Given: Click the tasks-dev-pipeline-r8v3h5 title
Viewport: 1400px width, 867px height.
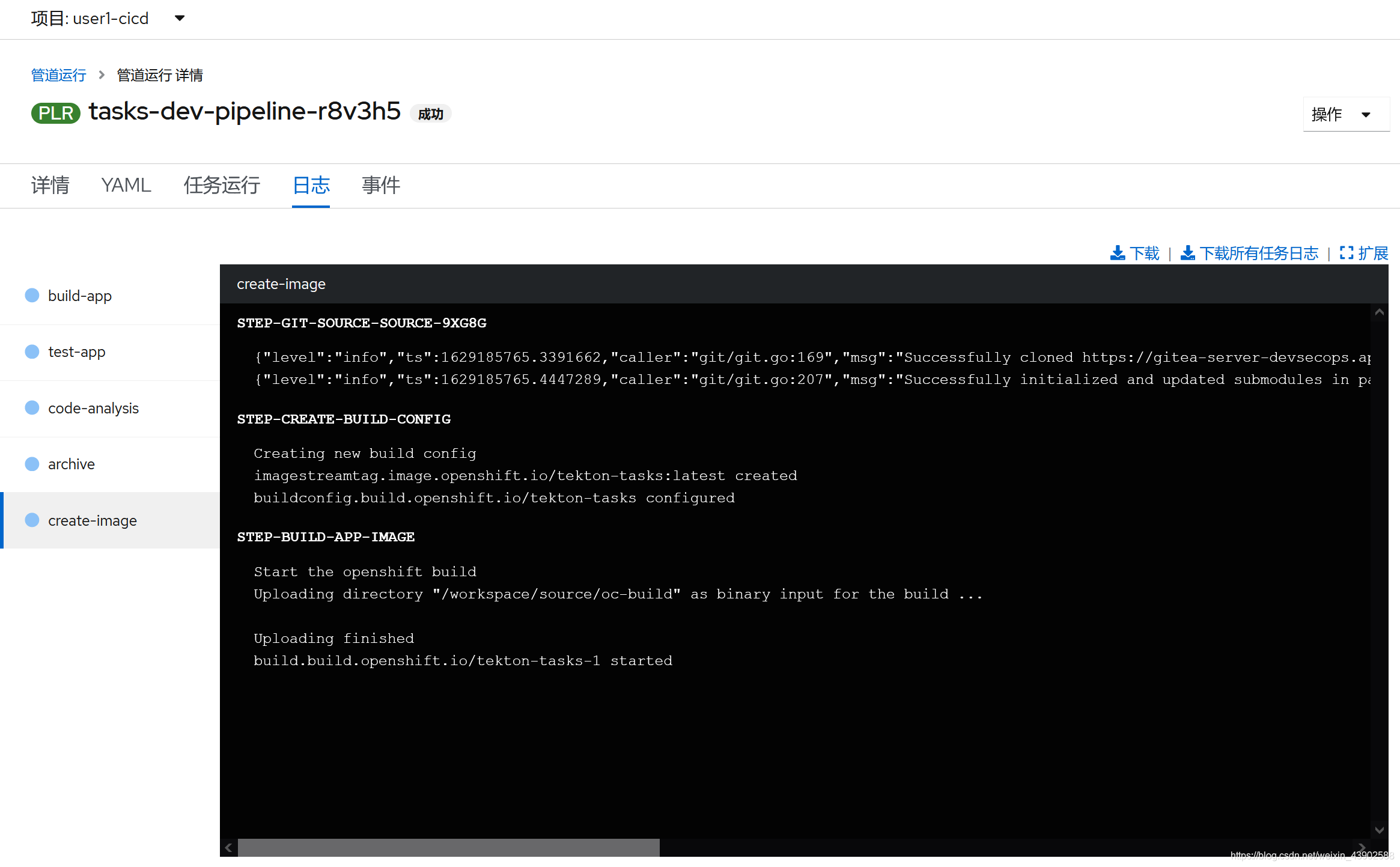Looking at the screenshot, I should (245, 112).
